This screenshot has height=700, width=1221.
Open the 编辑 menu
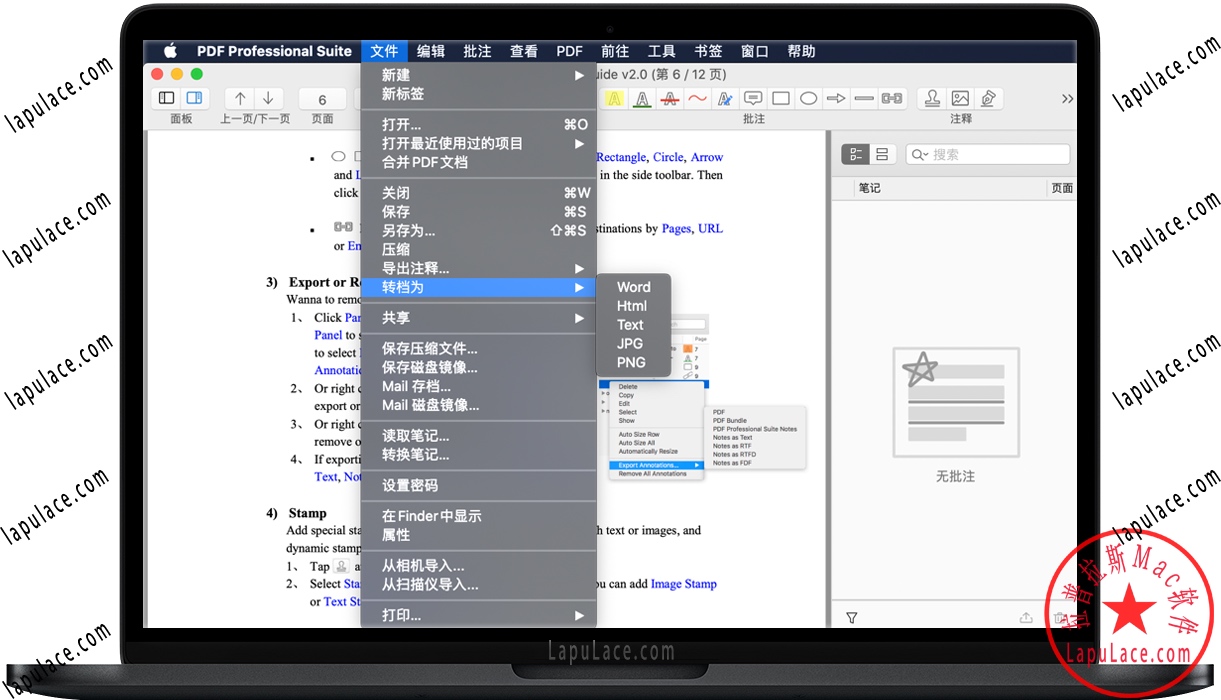click(431, 51)
